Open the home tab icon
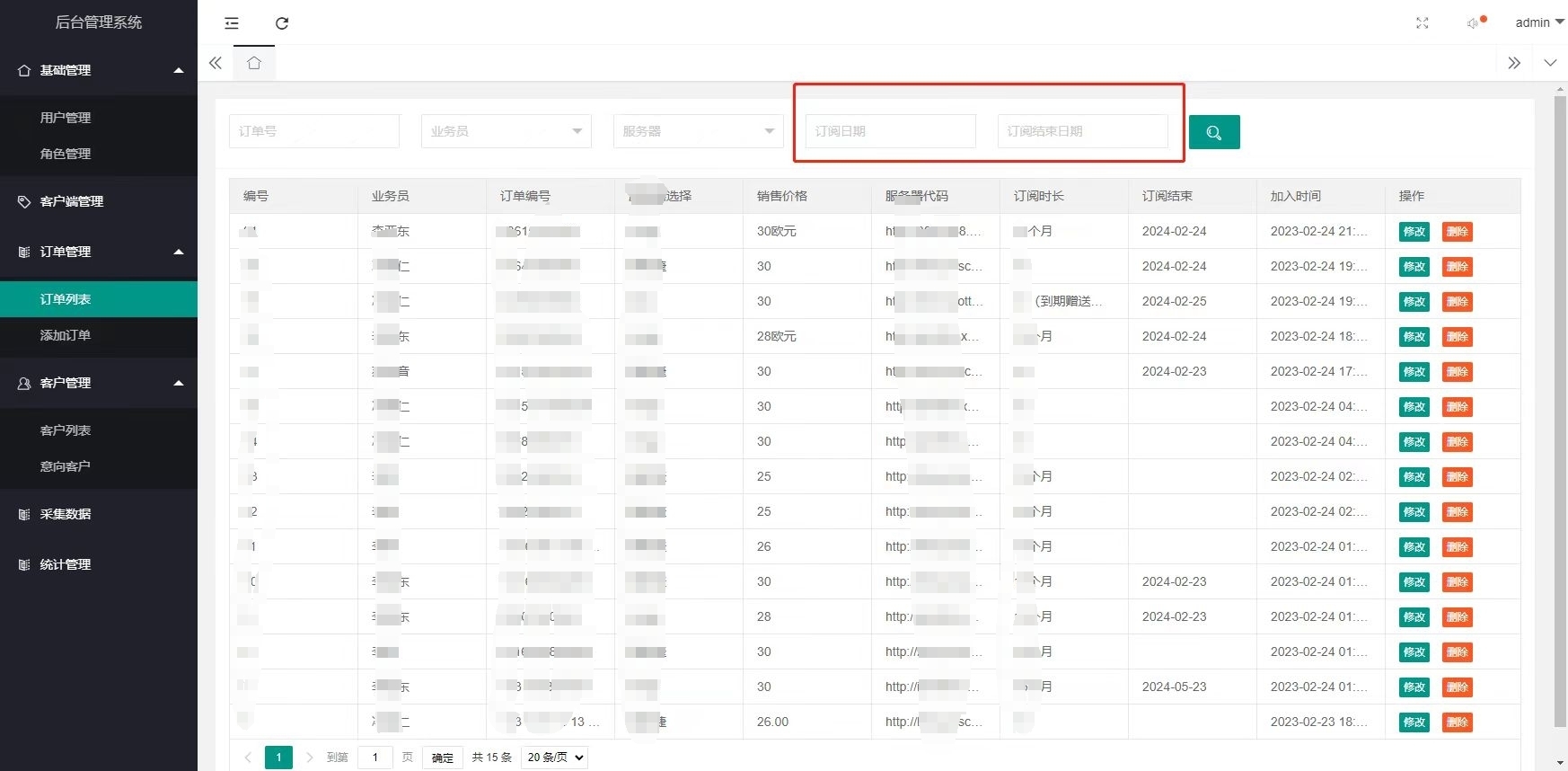This screenshot has height=771, width=1568. (x=254, y=63)
